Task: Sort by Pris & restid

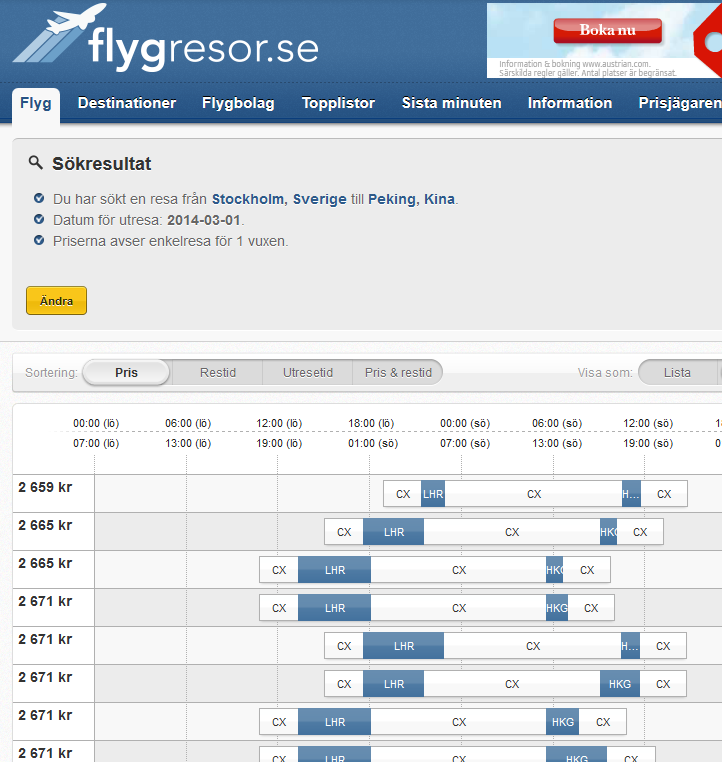Action: pos(398,373)
